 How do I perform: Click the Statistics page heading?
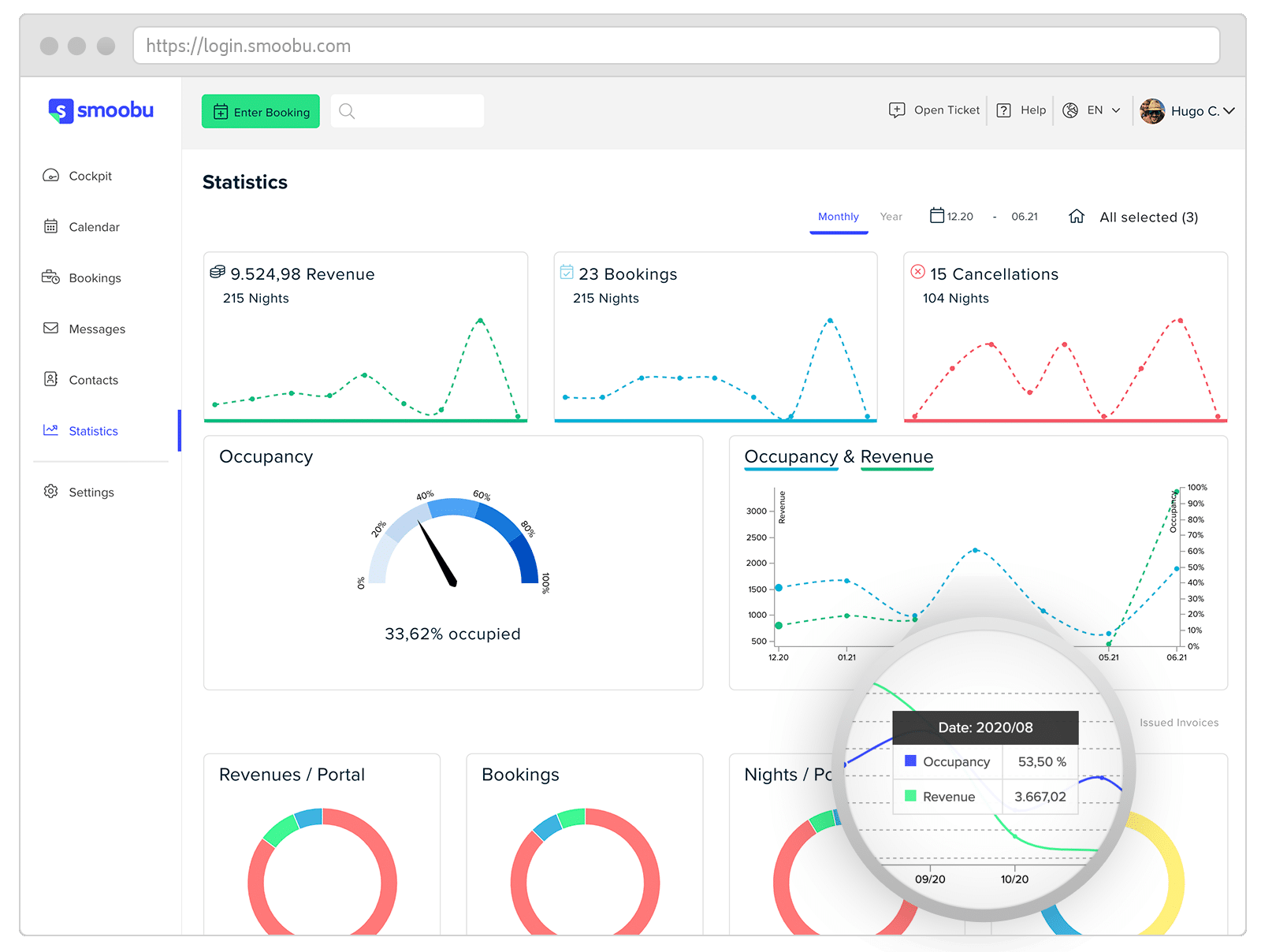coord(245,182)
